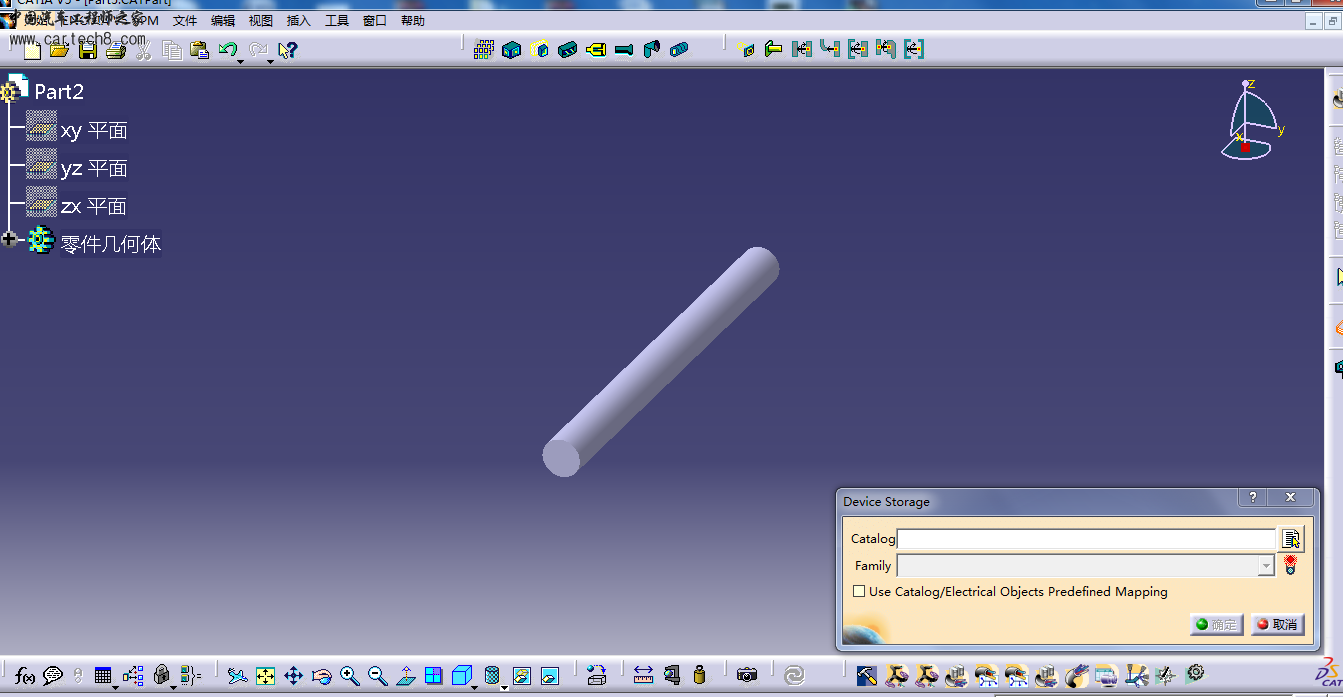
Task: Open the 编辑 menu
Action: [x=223, y=20]
